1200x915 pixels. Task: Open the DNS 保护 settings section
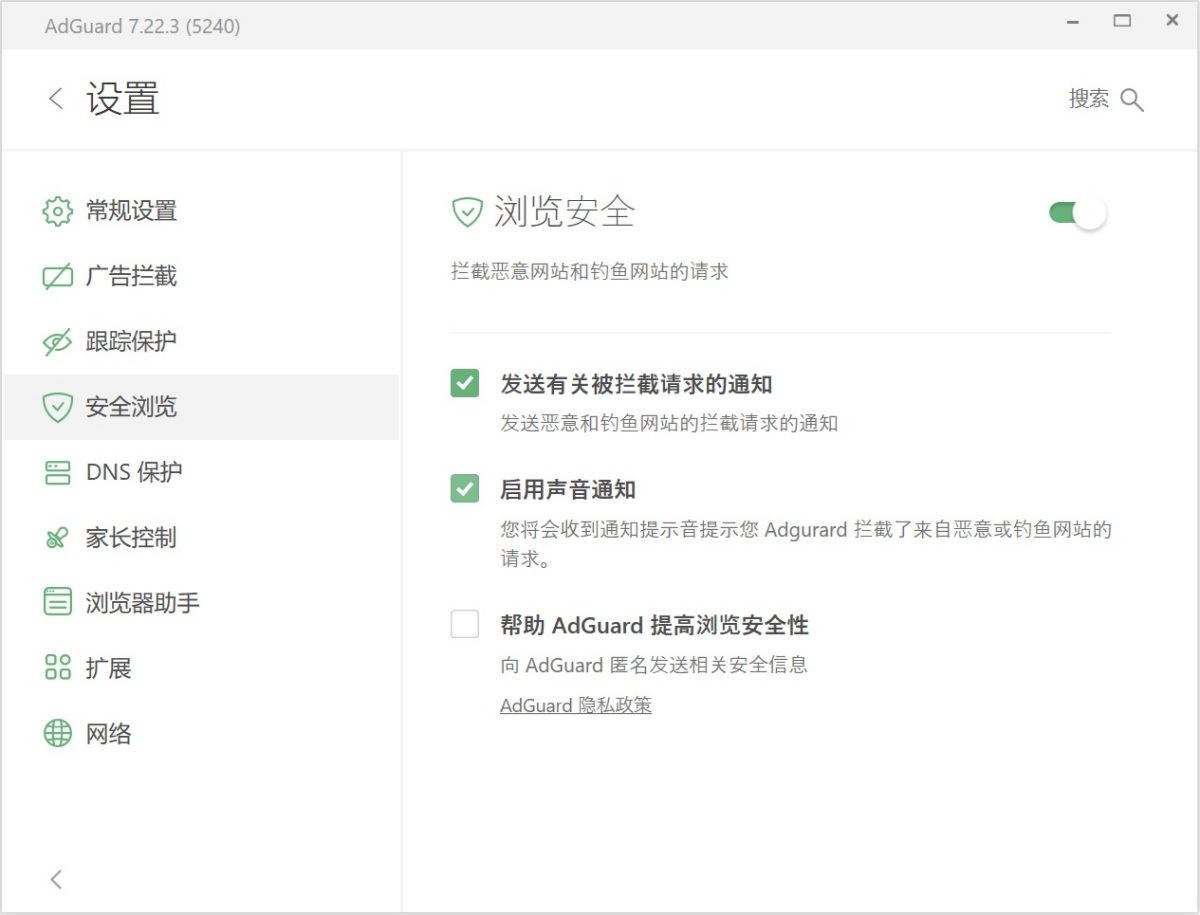coord(134,472)
